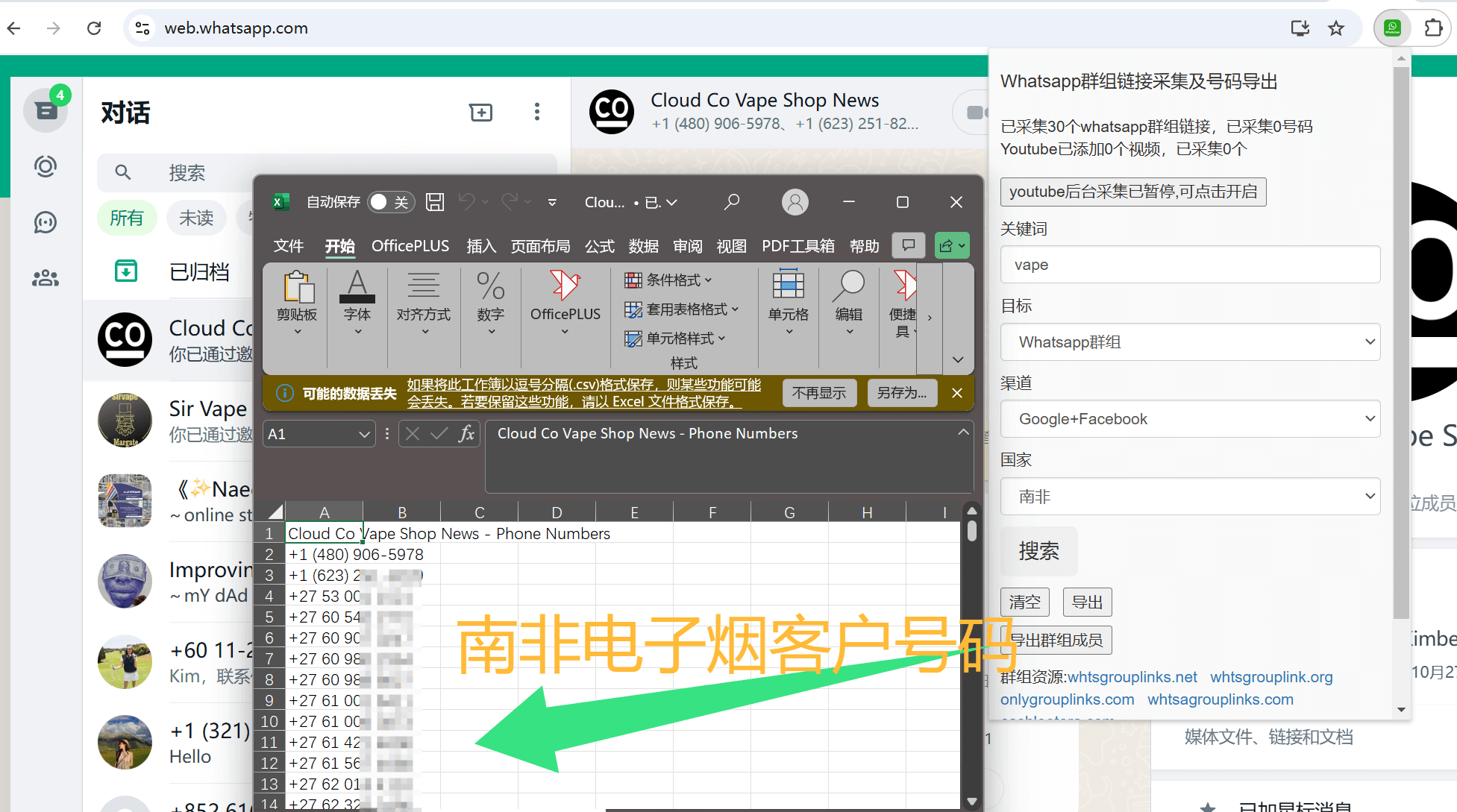Click 导出群组成员 button
The height and width of the screenshot is (812, 1457).
pos(1056,641)
